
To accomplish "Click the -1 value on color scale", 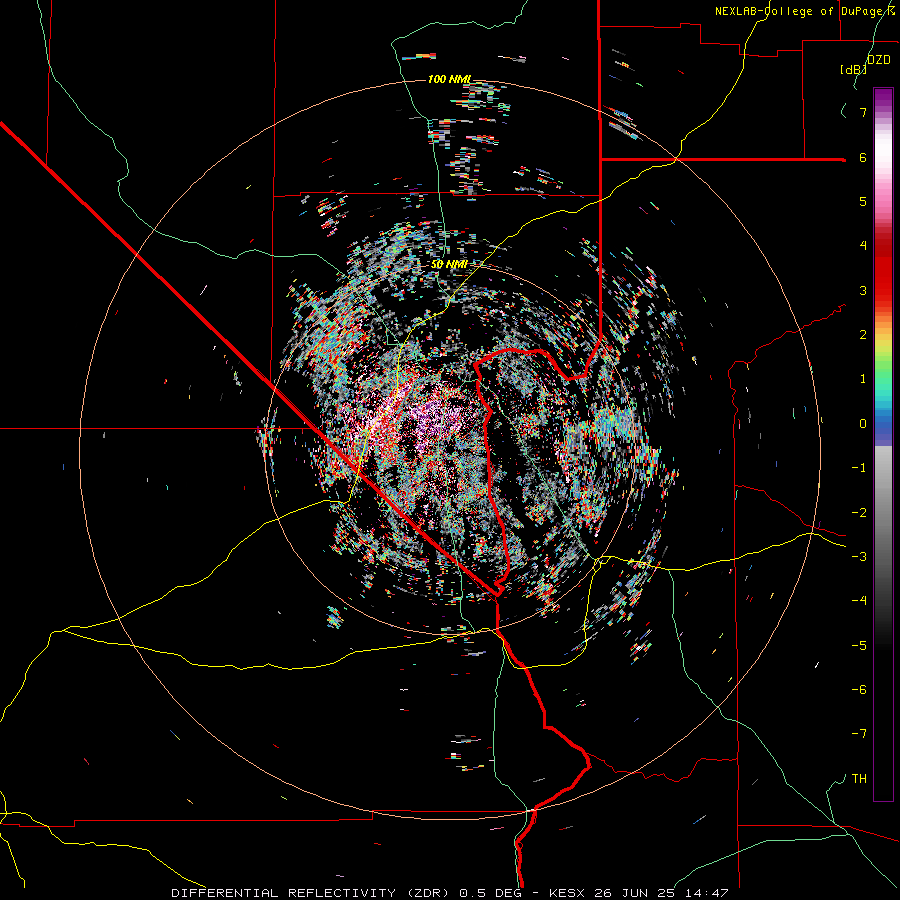I will click(x=859, y=468).
